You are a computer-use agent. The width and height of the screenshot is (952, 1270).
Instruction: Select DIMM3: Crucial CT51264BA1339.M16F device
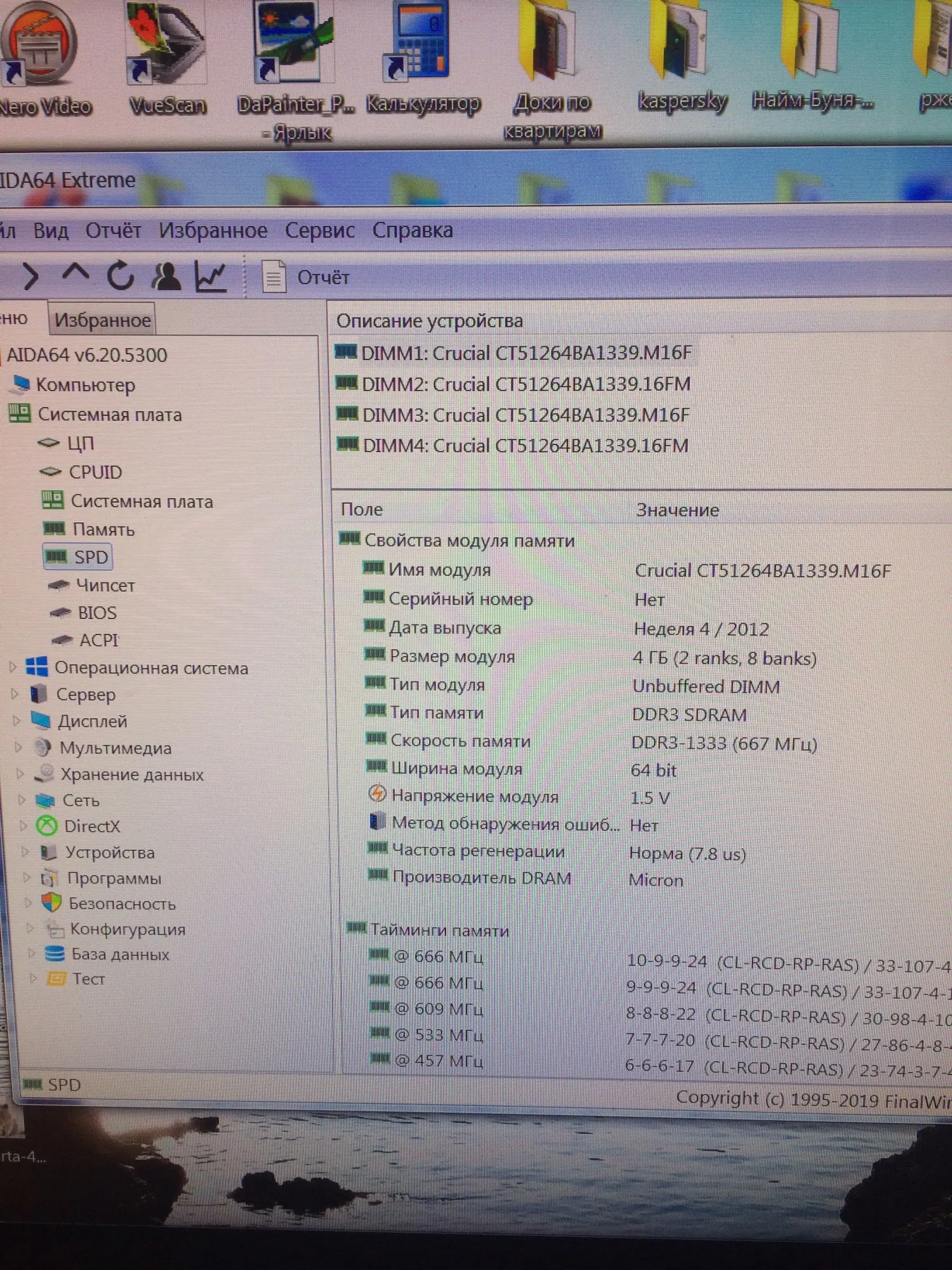[x=513, y=415]
